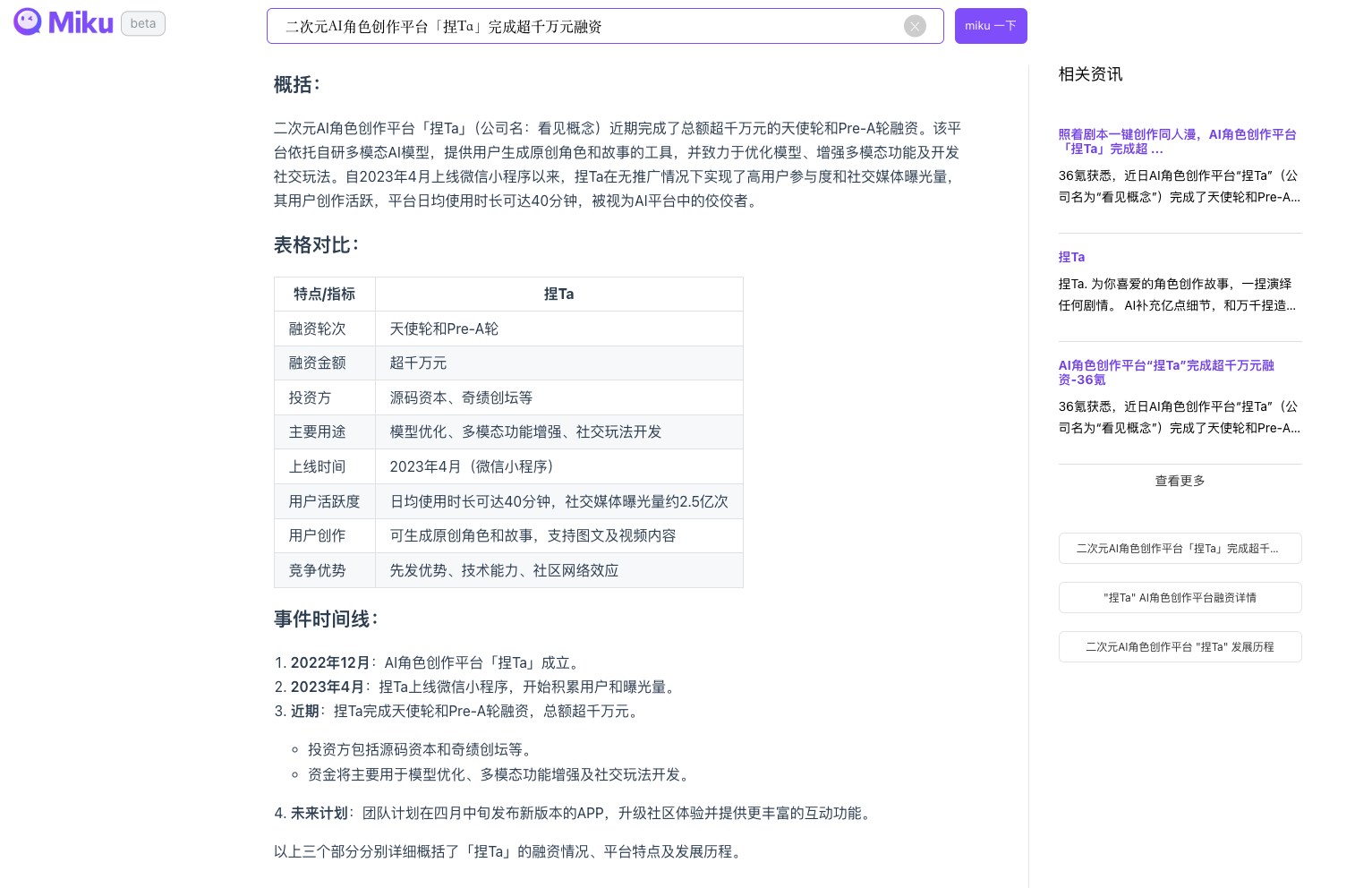Click '模型优化、多模态功能增强、社交玩法开发' cell
Viewport: 1372px width, 888px height.
(559, 431)
